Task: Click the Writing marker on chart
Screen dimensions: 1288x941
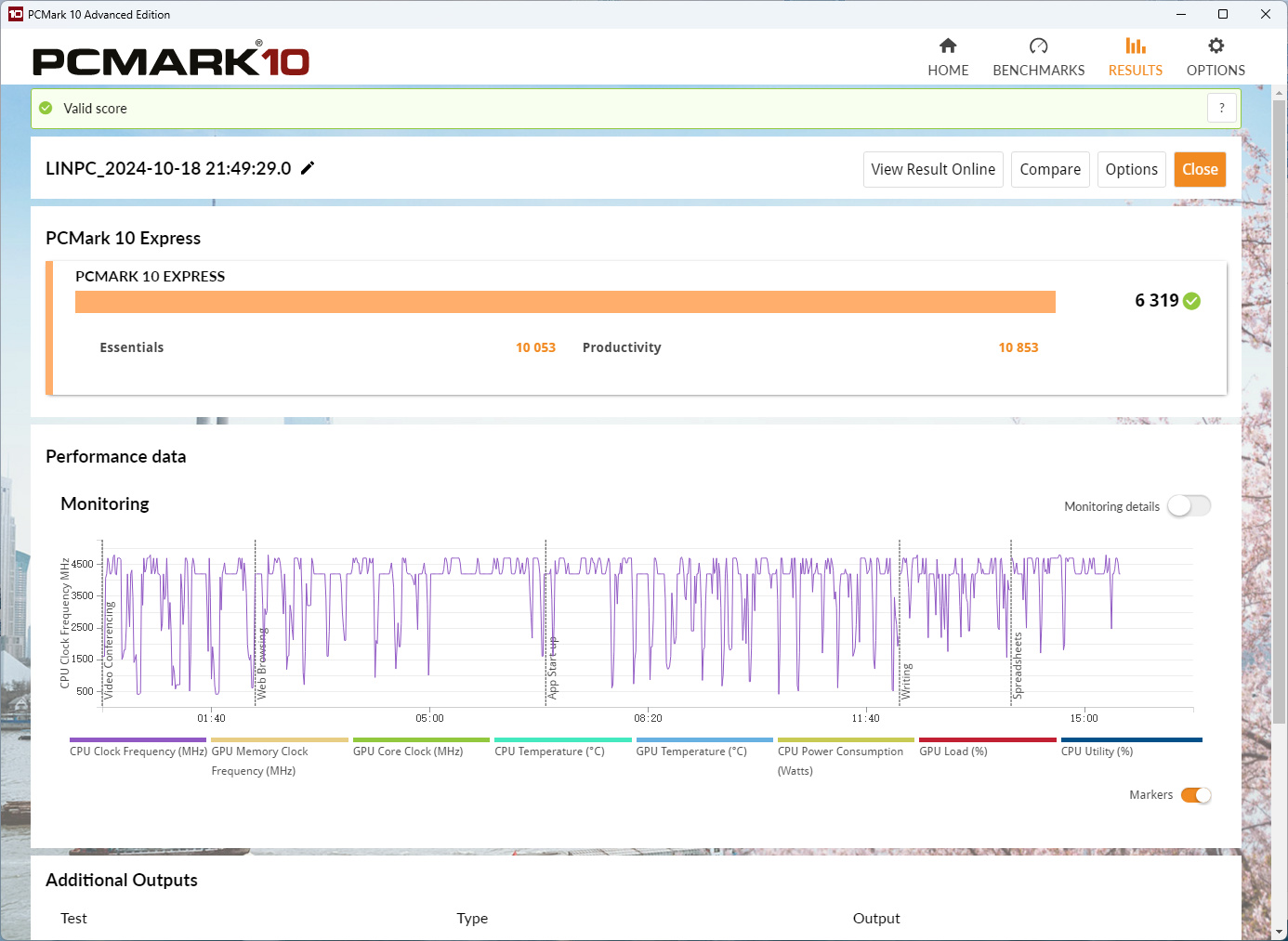Action: coord(906,681)
